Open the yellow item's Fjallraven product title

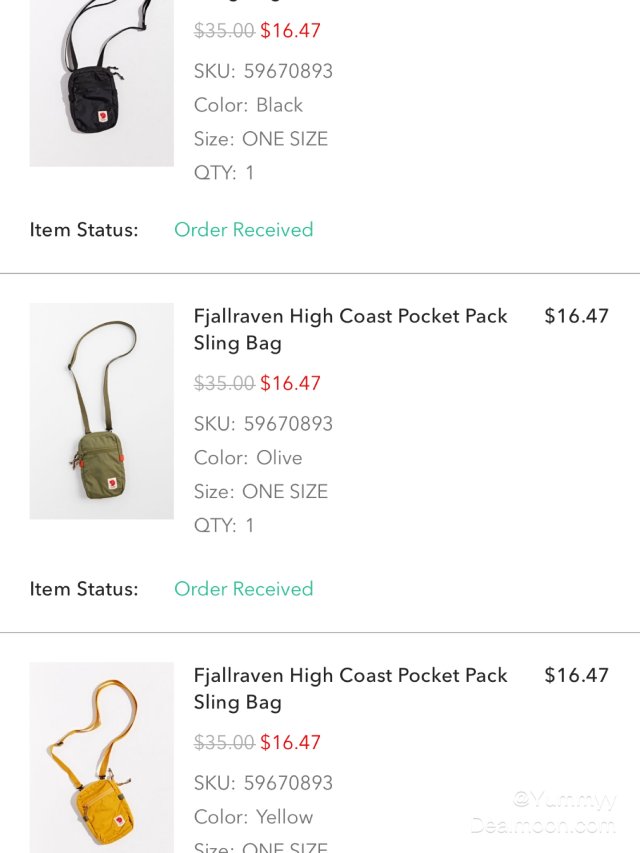[350, 688]
